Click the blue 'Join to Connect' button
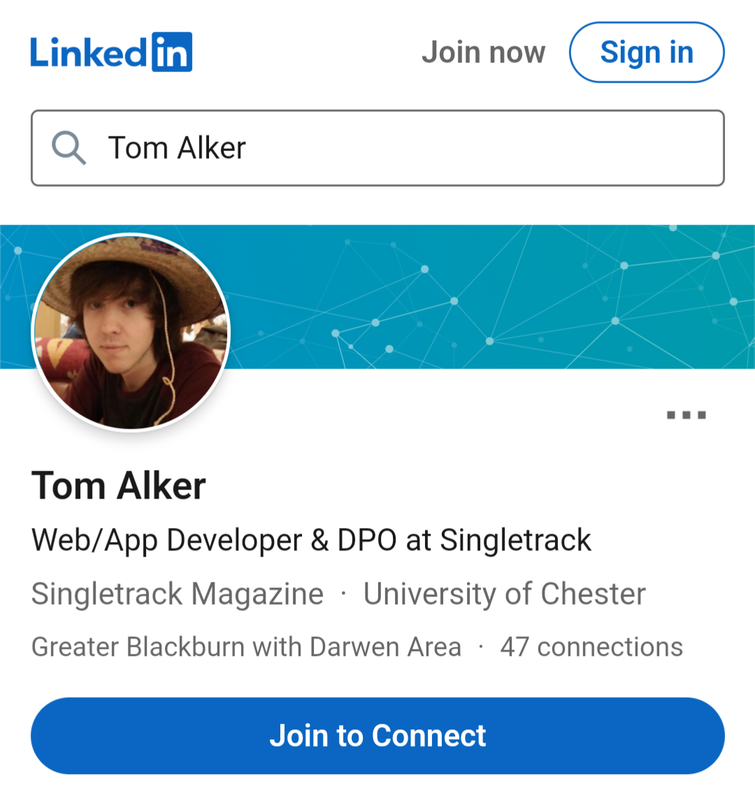The width and height of the screenshot is (755, 800). point(378,736)
